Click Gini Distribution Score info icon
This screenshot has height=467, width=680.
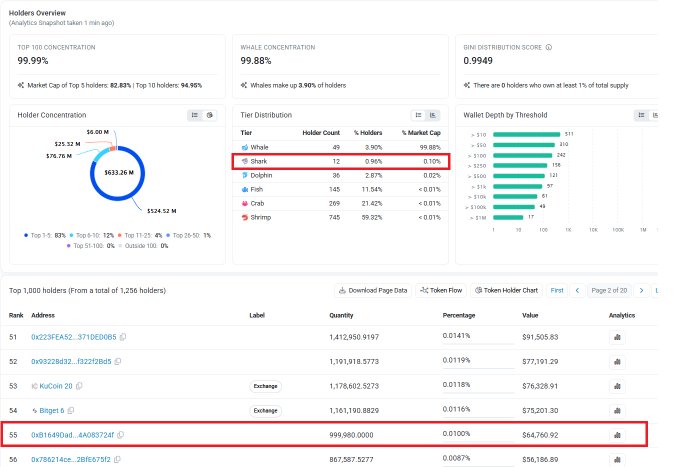[549, 47]
